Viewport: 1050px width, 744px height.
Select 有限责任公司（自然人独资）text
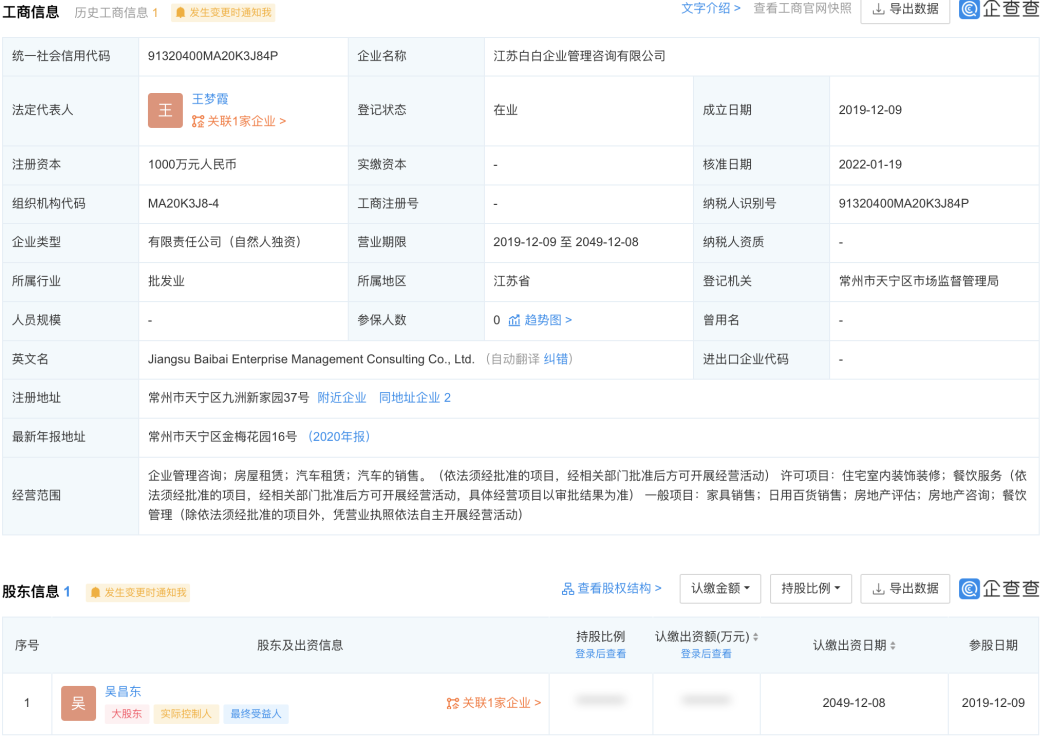(227, 242)
